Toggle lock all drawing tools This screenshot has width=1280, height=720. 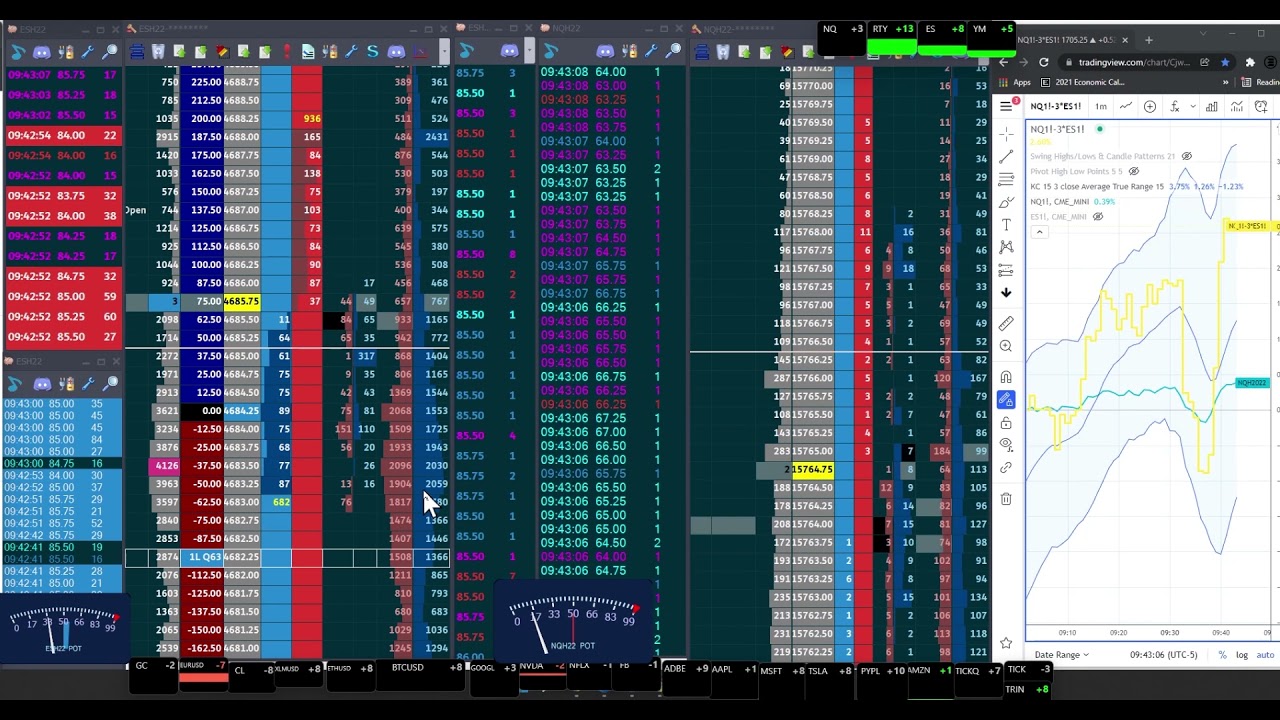pos(1006,422)
